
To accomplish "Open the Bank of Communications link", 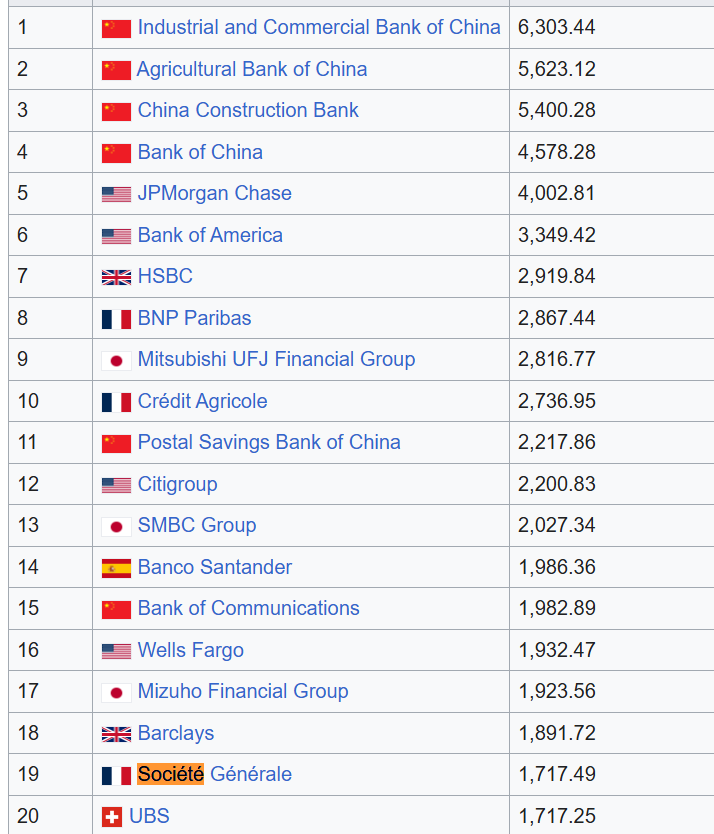I will coord(248,608).
